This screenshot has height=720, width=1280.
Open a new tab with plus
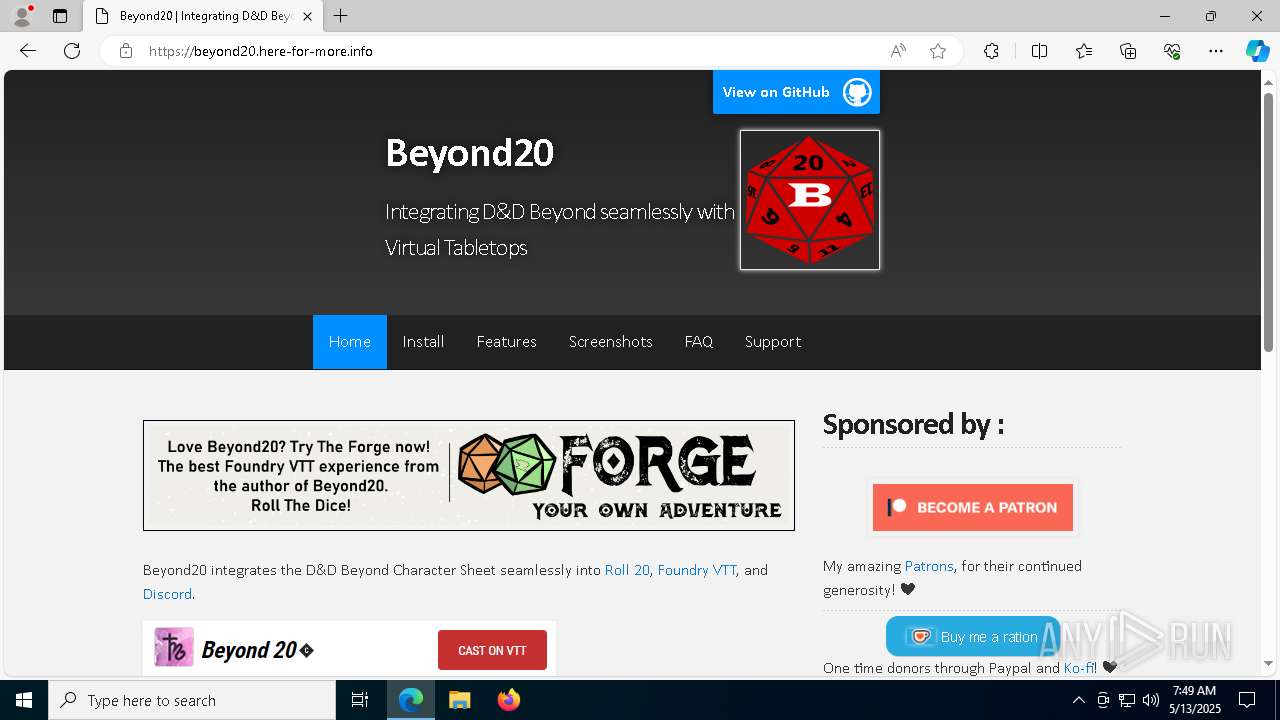tap(341, 16)
